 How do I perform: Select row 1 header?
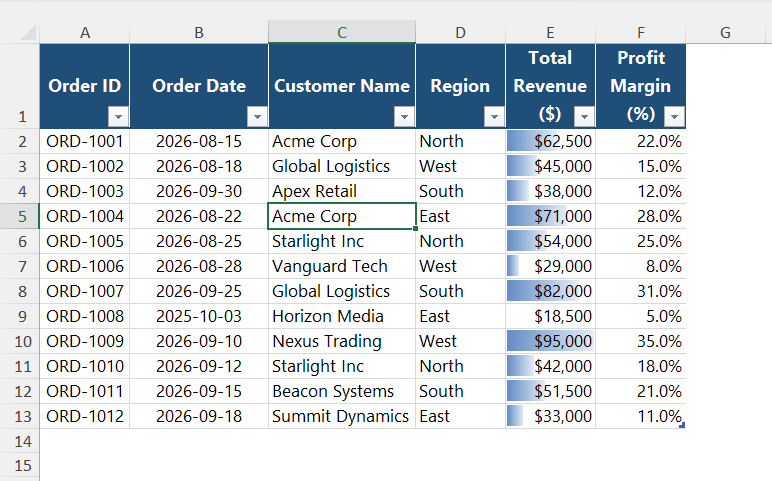[x=20, y=86]
